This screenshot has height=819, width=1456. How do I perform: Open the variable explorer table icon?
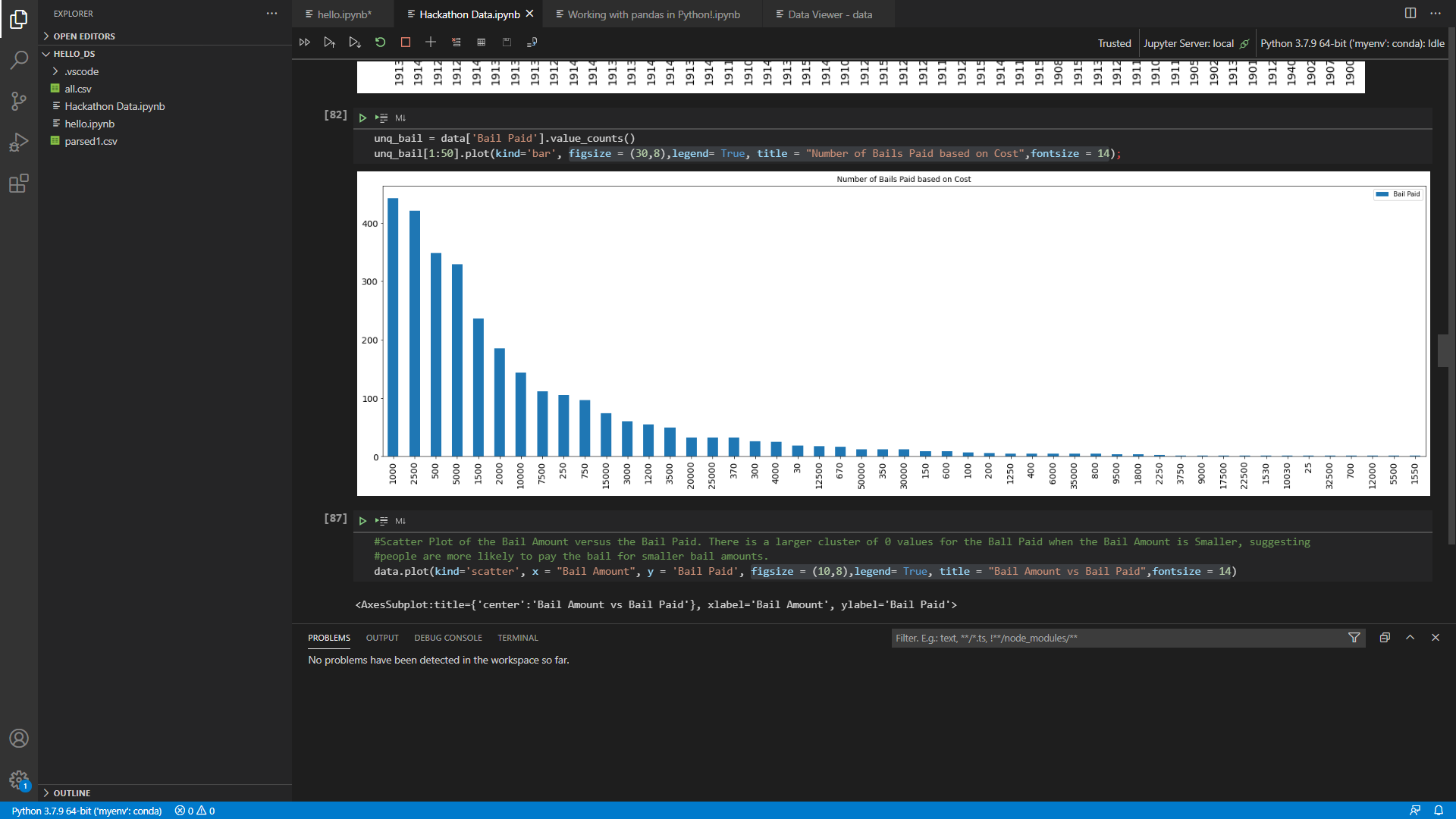click(x=481, y=42)
